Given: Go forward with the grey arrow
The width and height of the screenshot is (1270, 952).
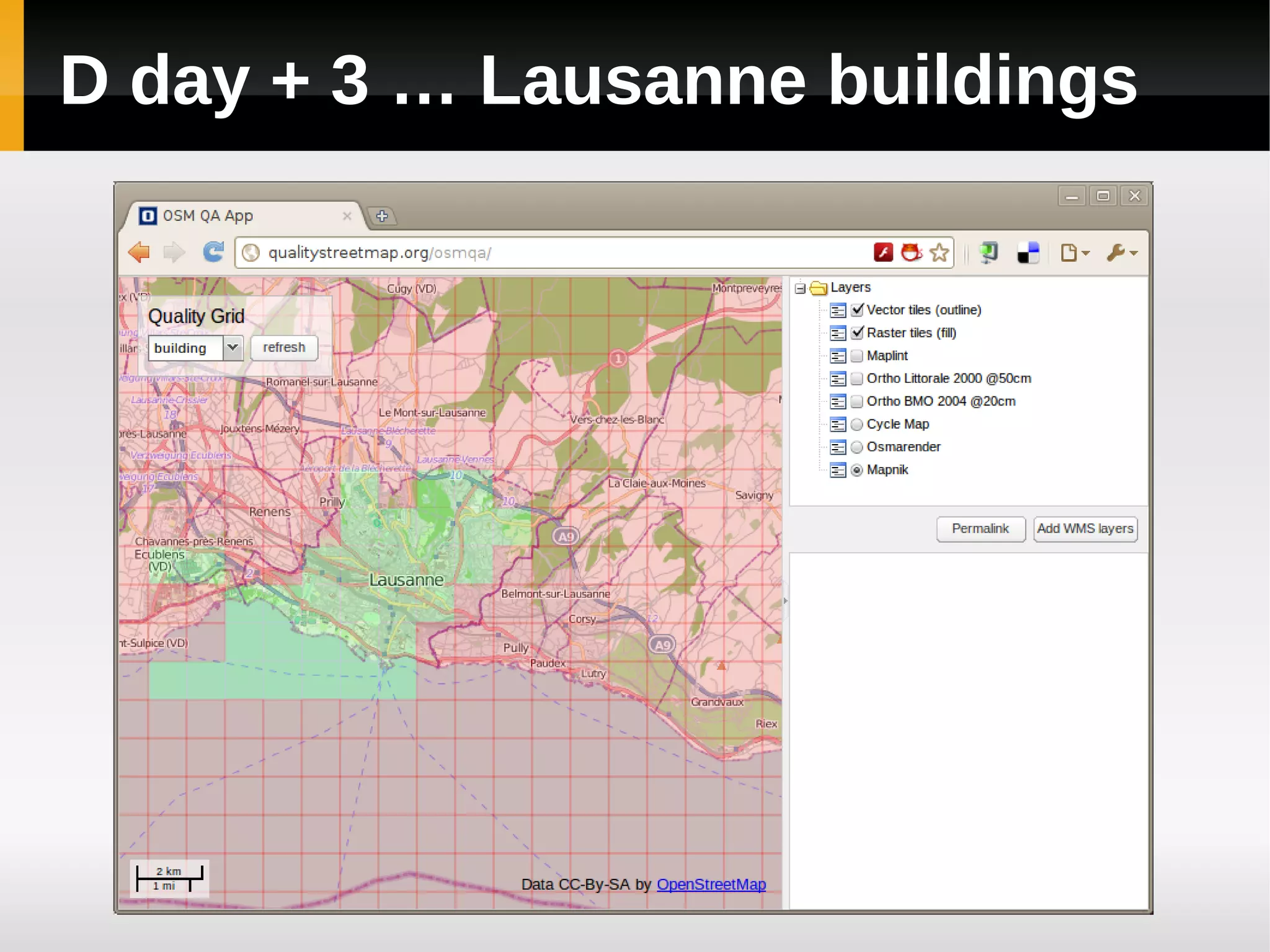Looking at the screenshot, I should (x=174, y=252).
